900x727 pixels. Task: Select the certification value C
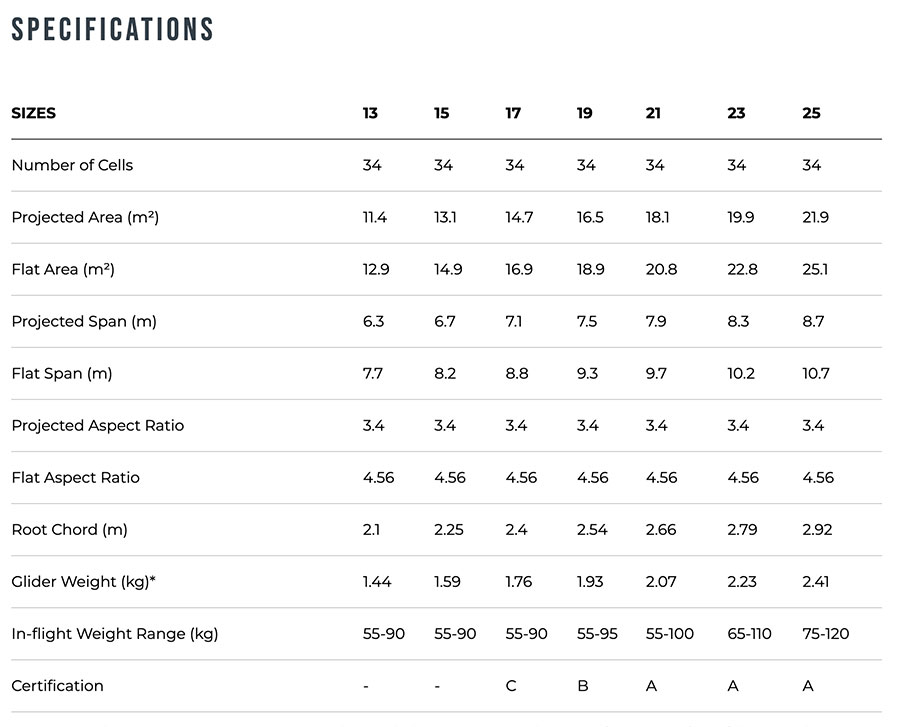(512, 685)
